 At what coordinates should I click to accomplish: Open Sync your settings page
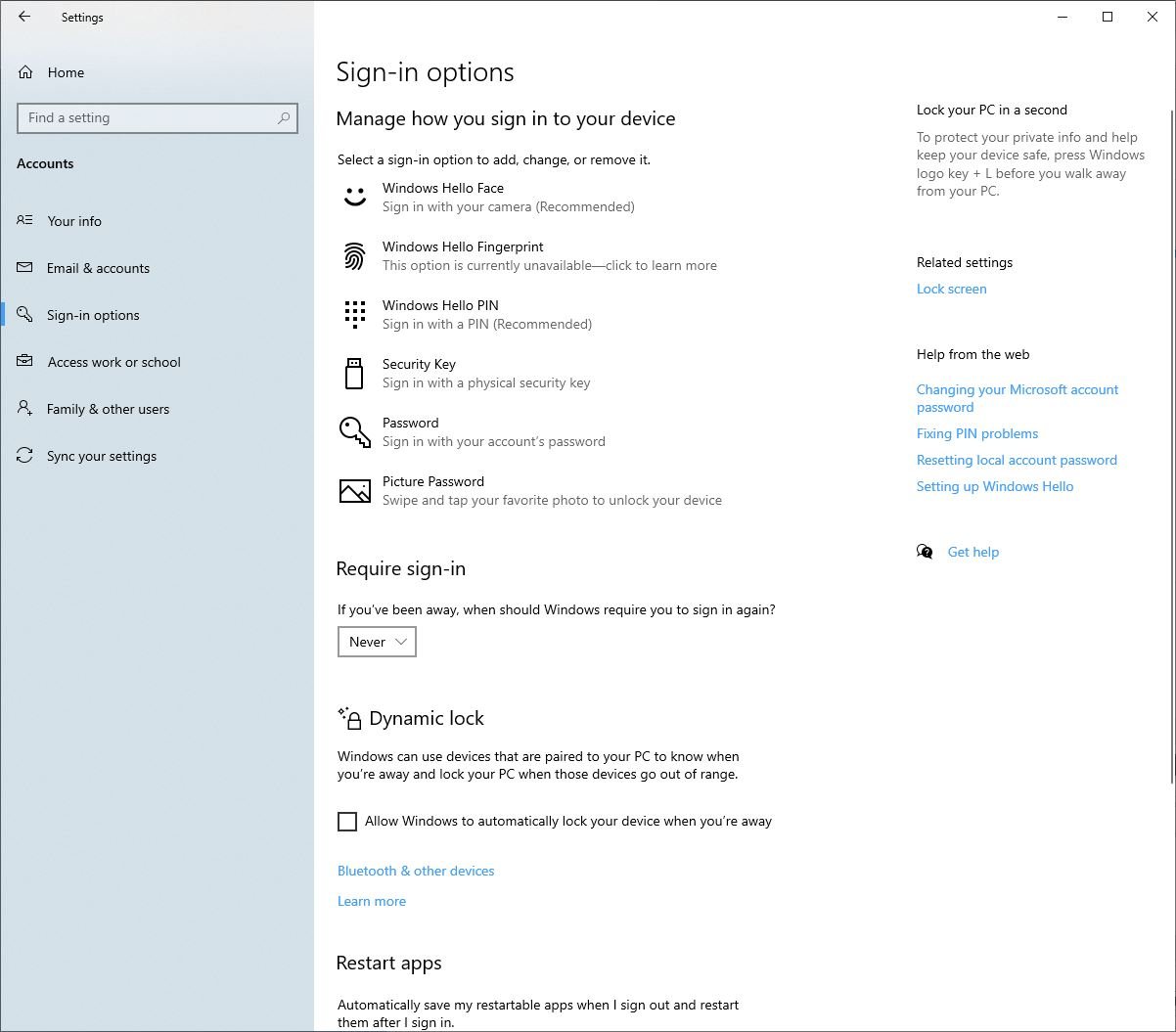tap(157, 456)
